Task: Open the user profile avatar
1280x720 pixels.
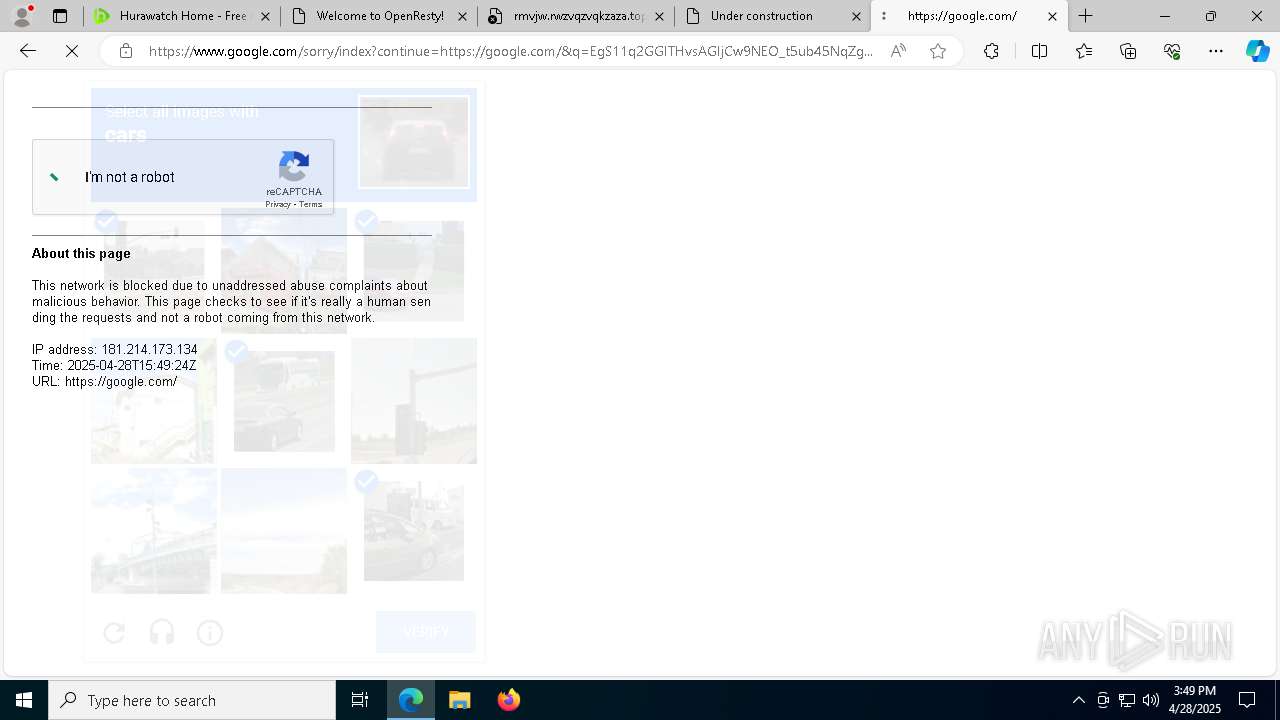Action: click(22, 16)
